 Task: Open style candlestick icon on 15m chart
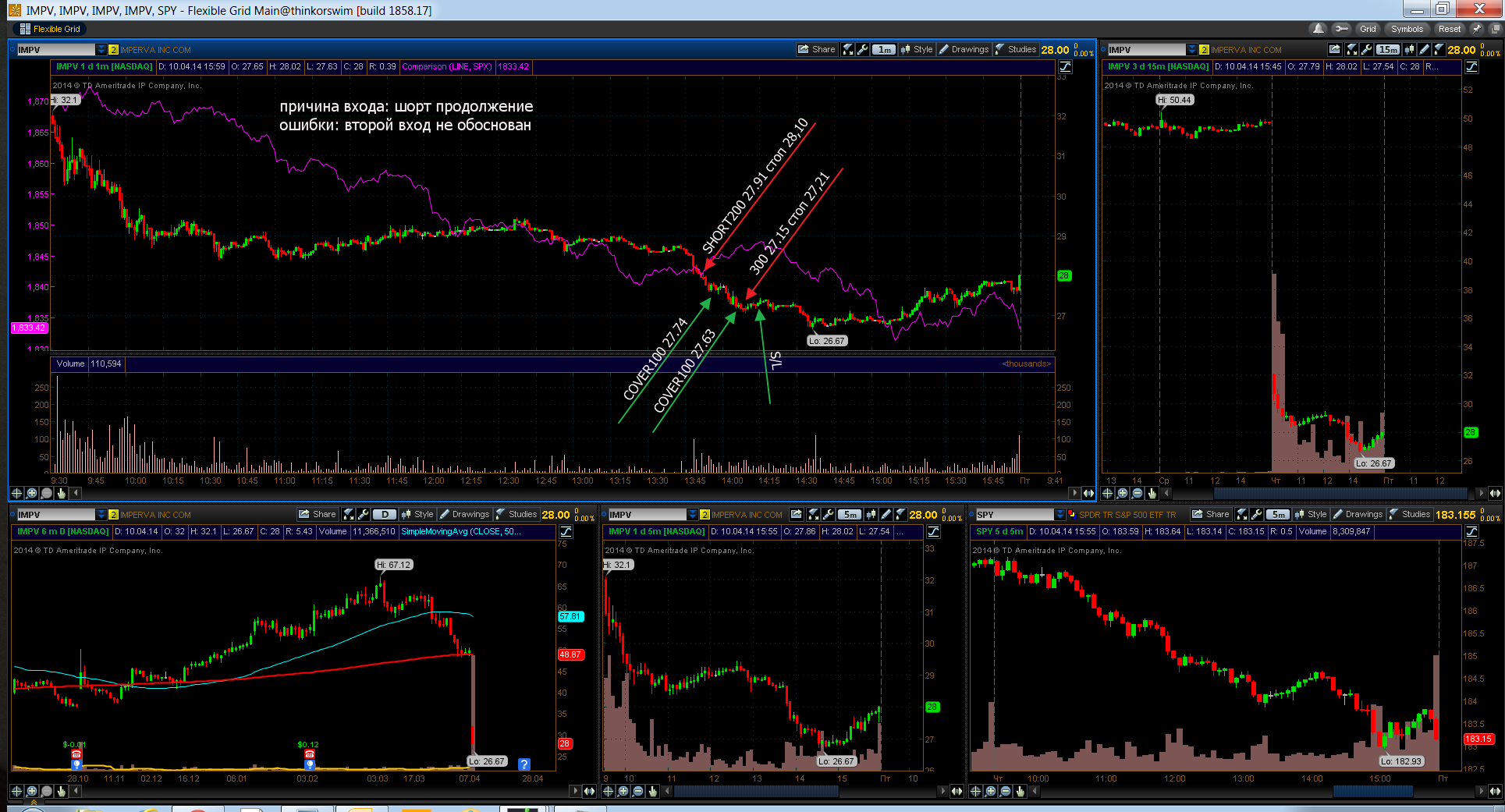(x=1410, y=49)
